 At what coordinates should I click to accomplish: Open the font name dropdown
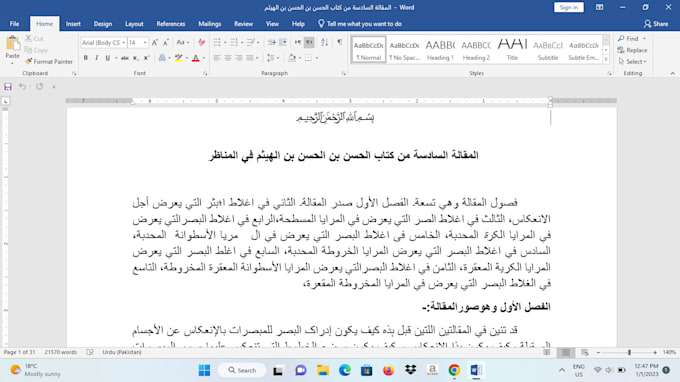tap(124, 42)
